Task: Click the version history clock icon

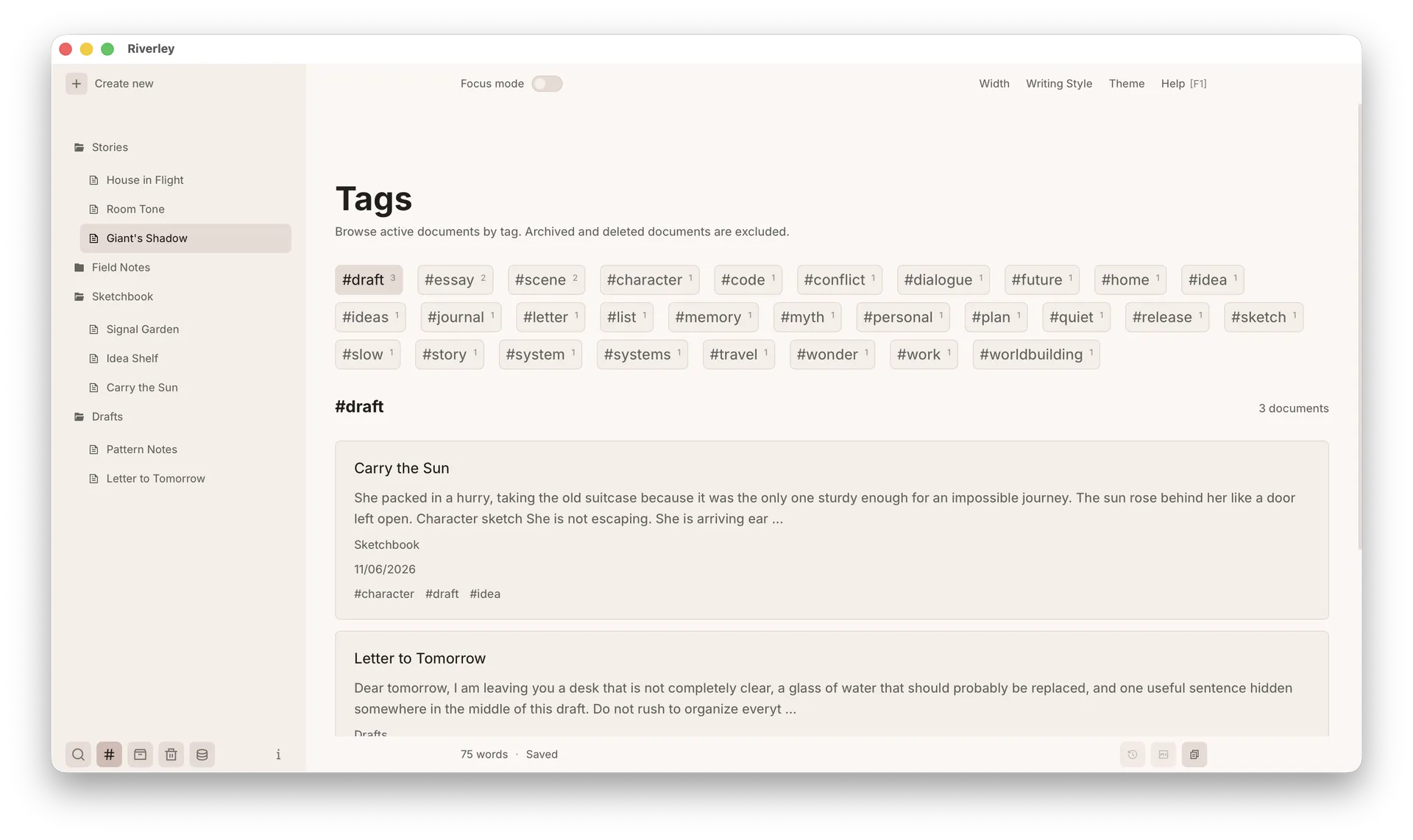Action: pos(1133,755)
